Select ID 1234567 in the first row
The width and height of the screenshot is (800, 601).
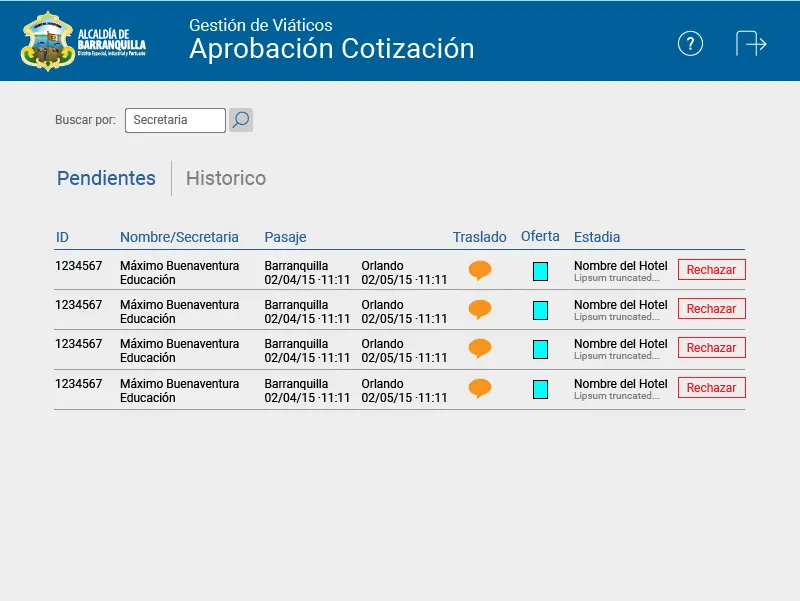[79, 266]
